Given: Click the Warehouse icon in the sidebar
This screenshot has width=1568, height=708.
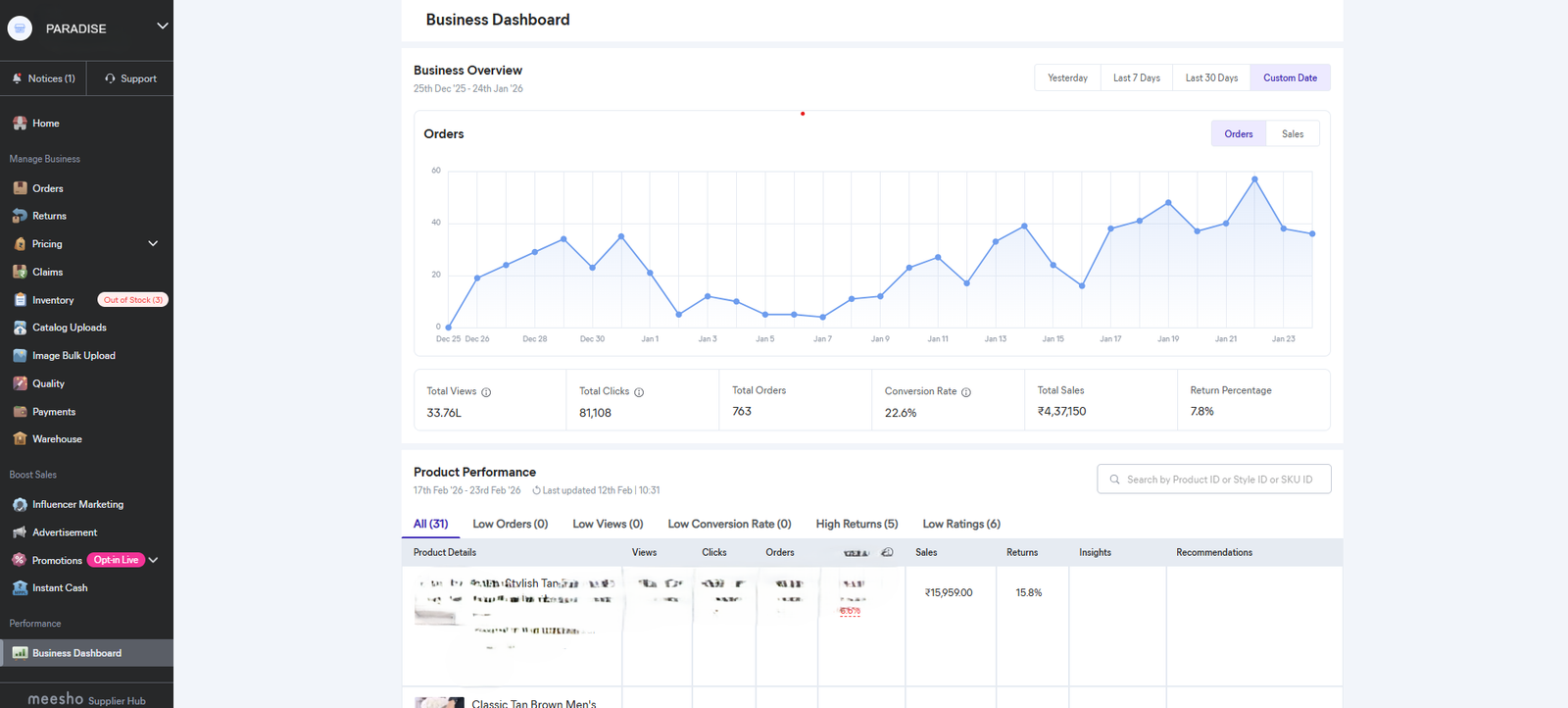Looking at the screenshot, I should pos(20,439).
